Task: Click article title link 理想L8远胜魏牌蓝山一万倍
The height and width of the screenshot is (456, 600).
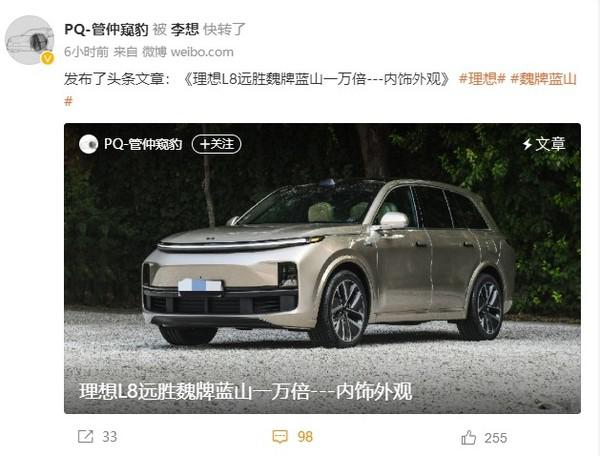Action: (317, 79)
